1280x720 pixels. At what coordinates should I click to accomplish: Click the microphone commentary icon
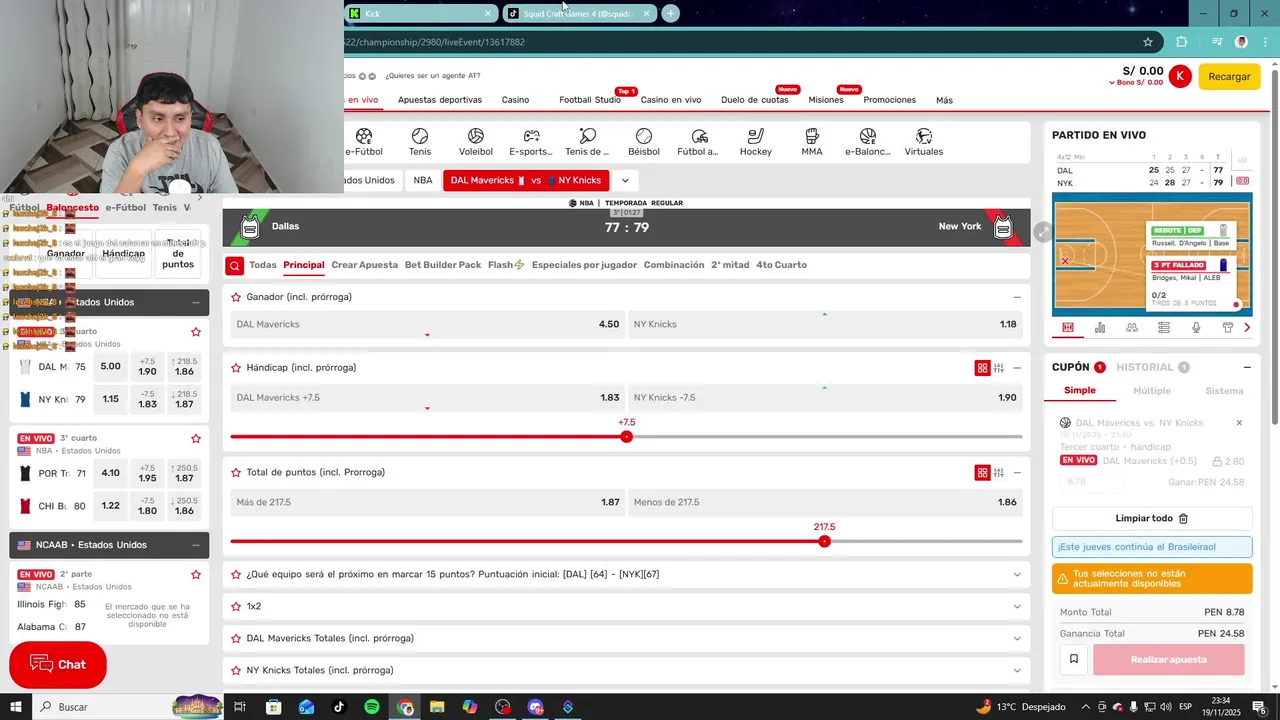click(1196, 327)
